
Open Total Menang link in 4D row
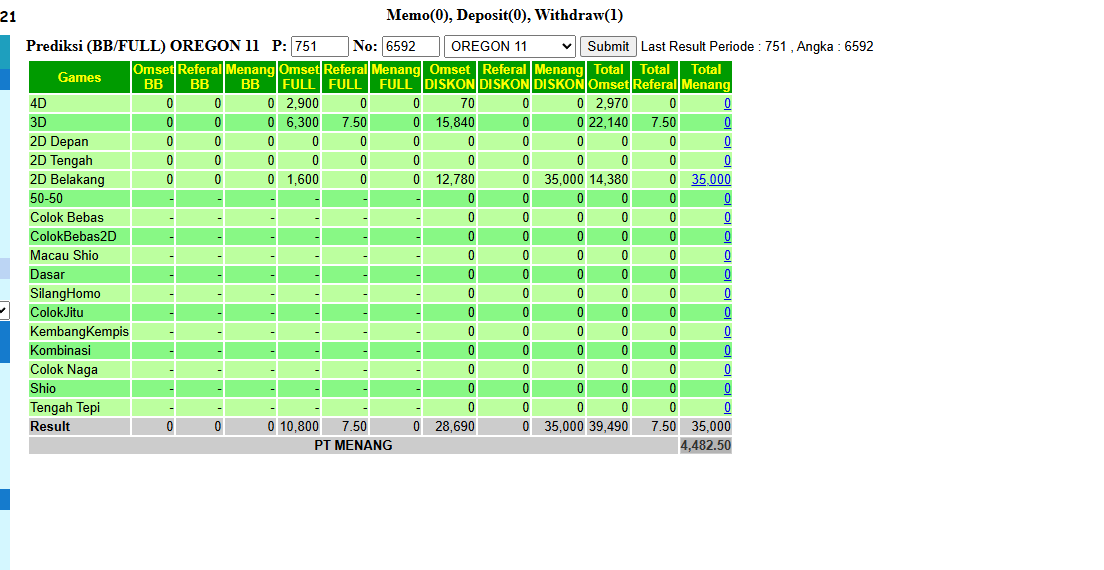coord(727,103)
